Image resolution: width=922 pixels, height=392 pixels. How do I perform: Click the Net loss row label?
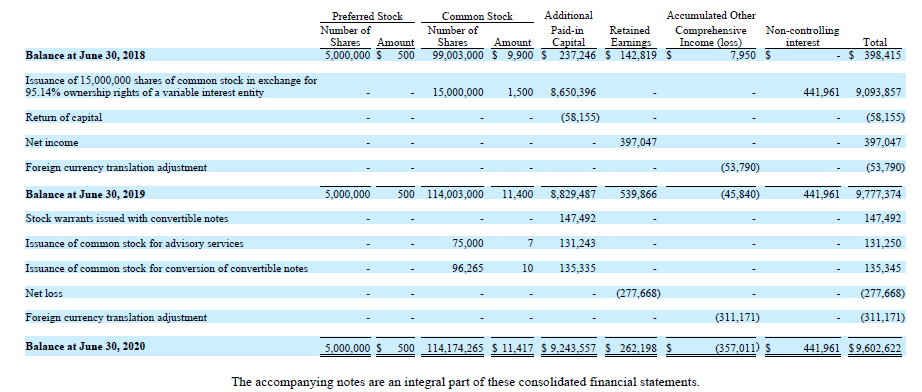[44, 293]
